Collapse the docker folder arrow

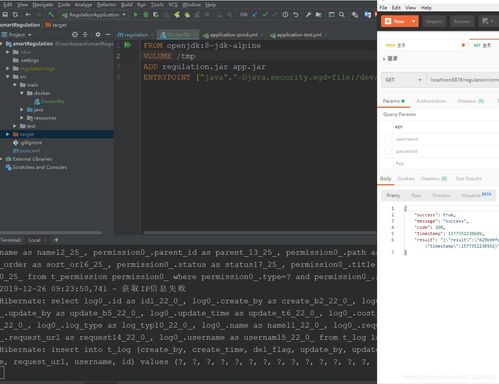22,93
